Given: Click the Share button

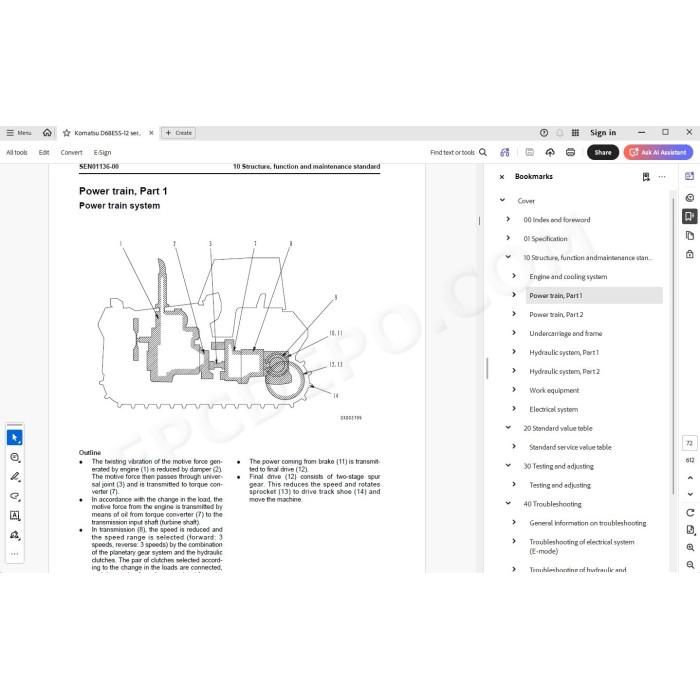Looking at the screenshot, I should click(x=603, y=152).
